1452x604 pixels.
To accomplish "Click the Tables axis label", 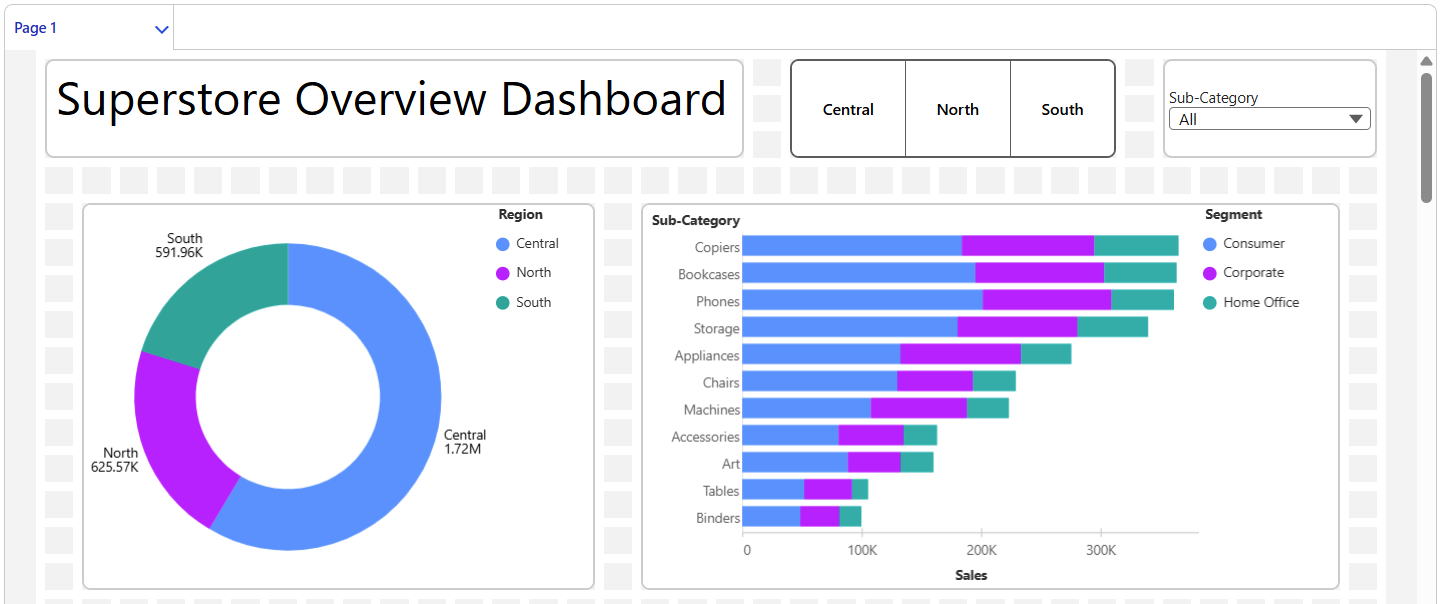I will (x=721, y=490).
